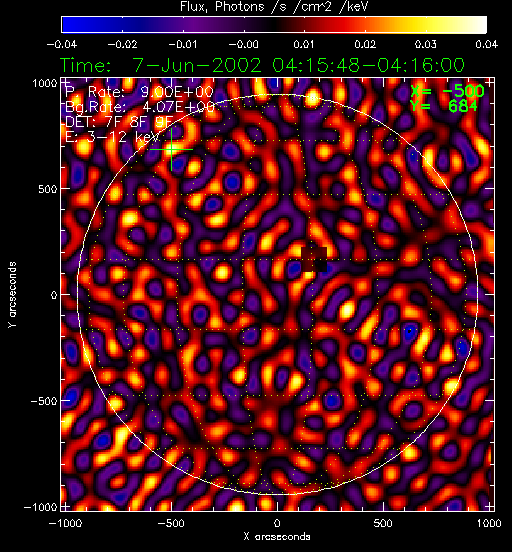Click the green crosshair marker
Viewport: 512px width, 552px height.
171,150
